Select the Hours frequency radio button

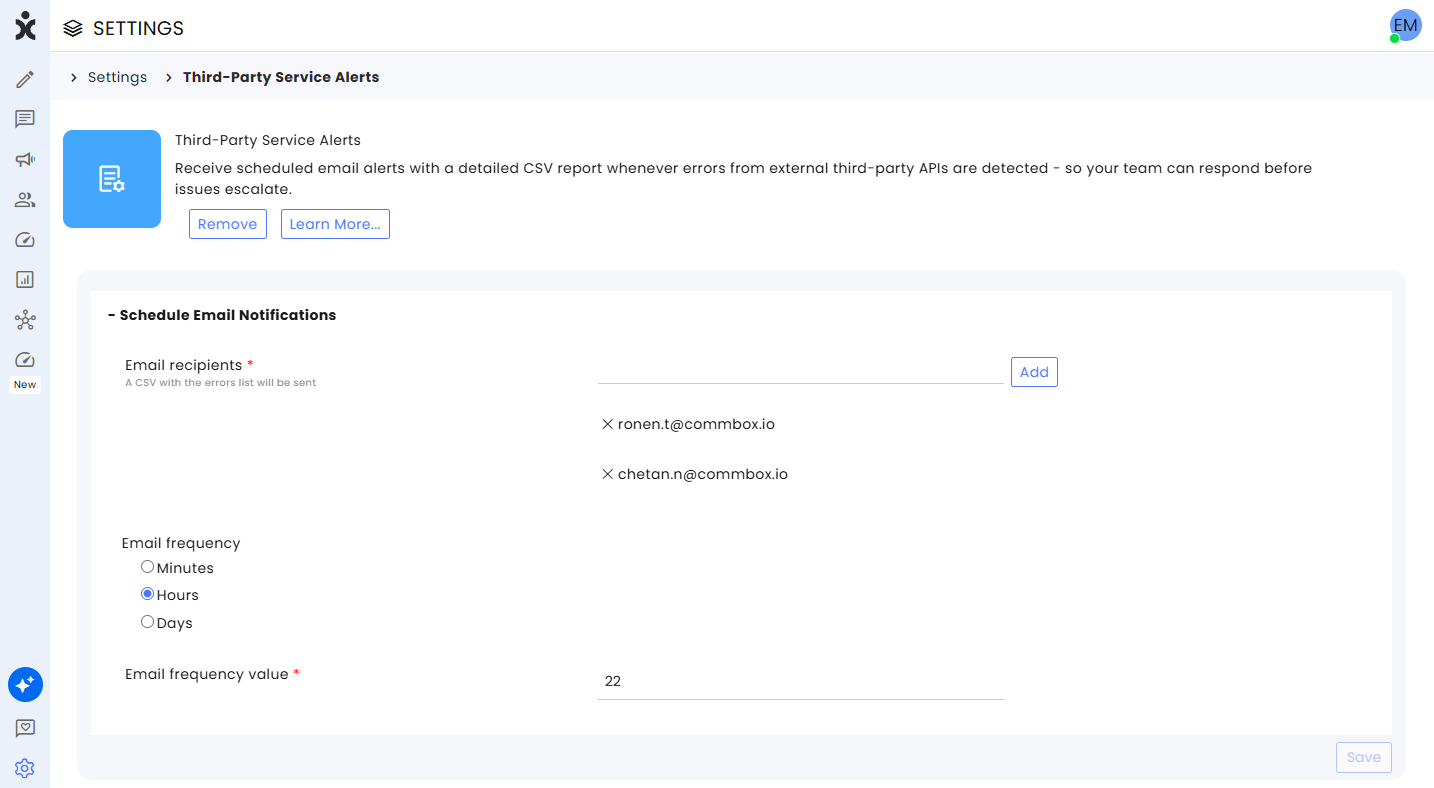coord(147,594)
